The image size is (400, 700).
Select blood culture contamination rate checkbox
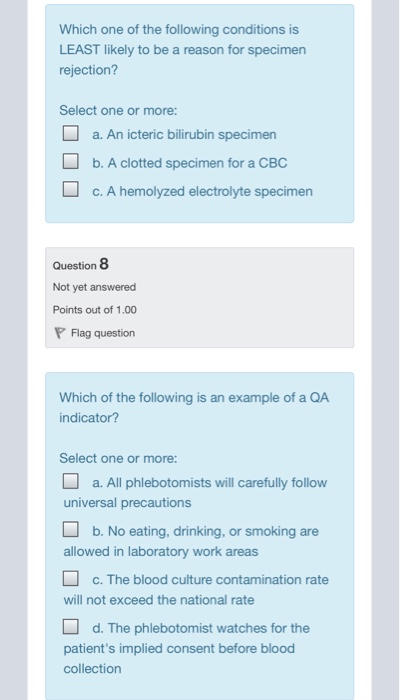click(x=71, y=579)
